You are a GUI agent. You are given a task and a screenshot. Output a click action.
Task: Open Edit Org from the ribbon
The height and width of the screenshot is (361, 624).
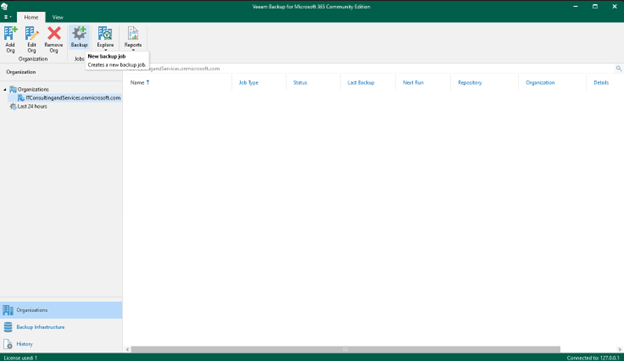[x=31, y=39]
